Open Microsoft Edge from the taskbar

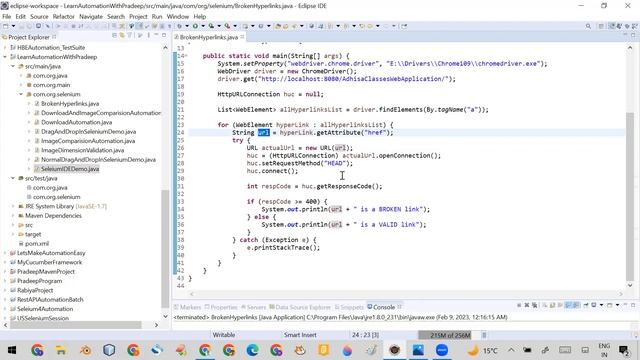coord(252,350)
